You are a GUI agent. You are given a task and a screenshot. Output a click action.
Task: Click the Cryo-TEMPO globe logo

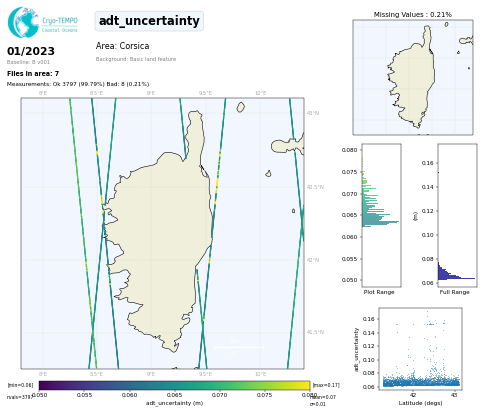pos(23,22)
